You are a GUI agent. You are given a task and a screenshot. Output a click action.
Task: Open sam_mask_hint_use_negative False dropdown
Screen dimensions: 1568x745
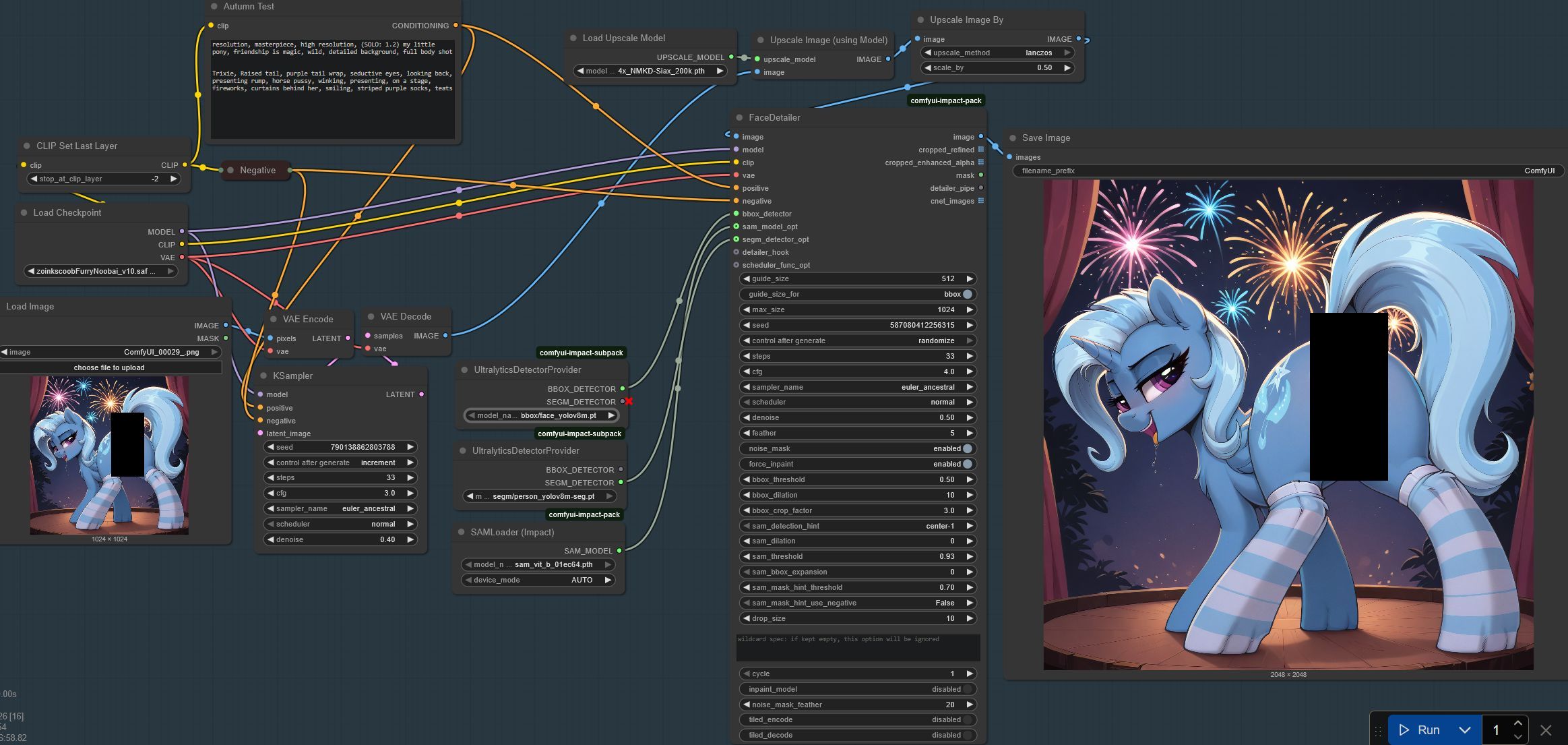[x=858, y=603]
